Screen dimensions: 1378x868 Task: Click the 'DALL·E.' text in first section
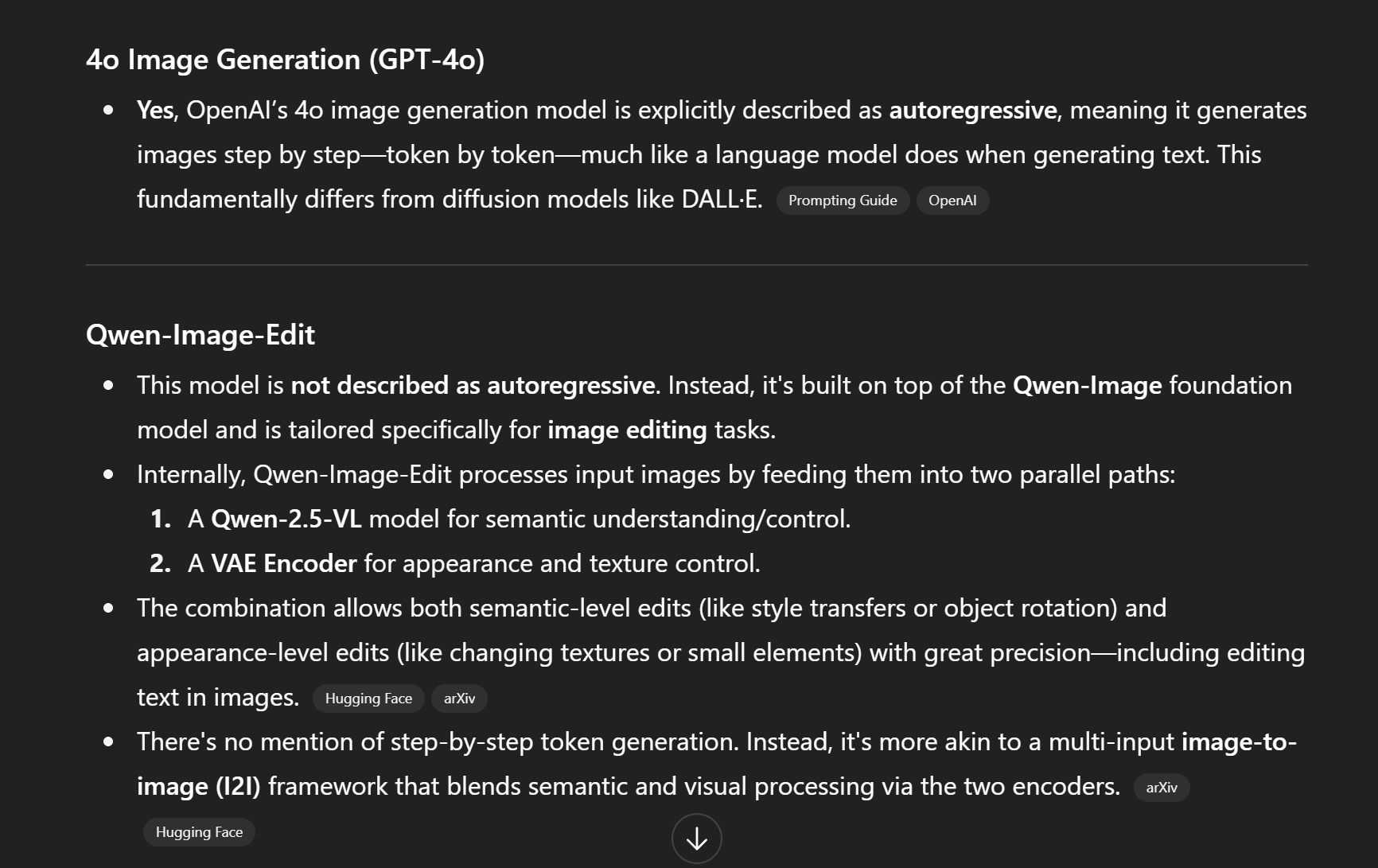722,200
